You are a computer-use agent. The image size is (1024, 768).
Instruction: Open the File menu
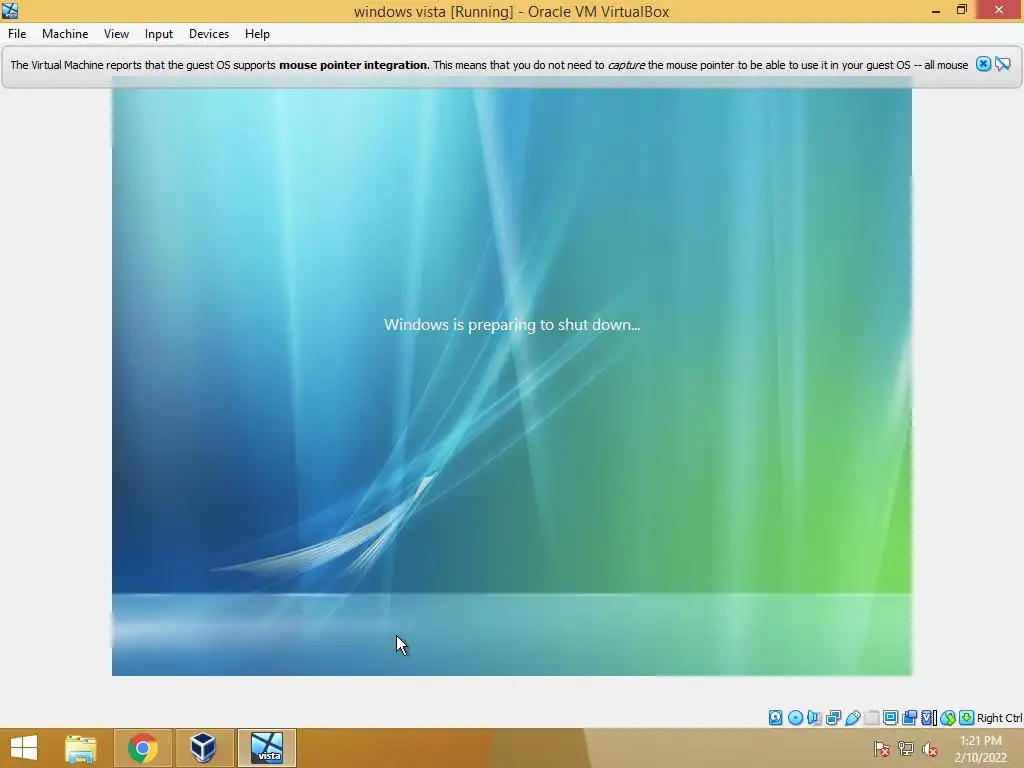(17, 34)
